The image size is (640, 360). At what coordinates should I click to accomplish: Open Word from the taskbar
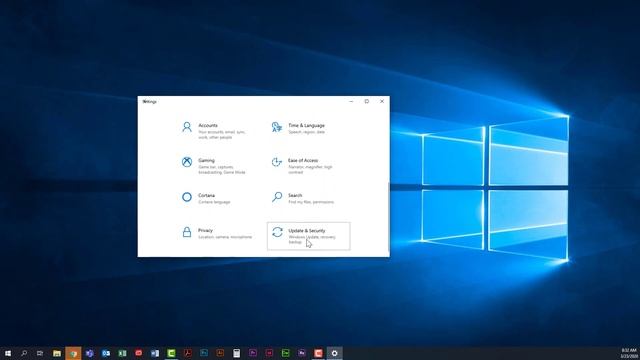click(155, 353)
